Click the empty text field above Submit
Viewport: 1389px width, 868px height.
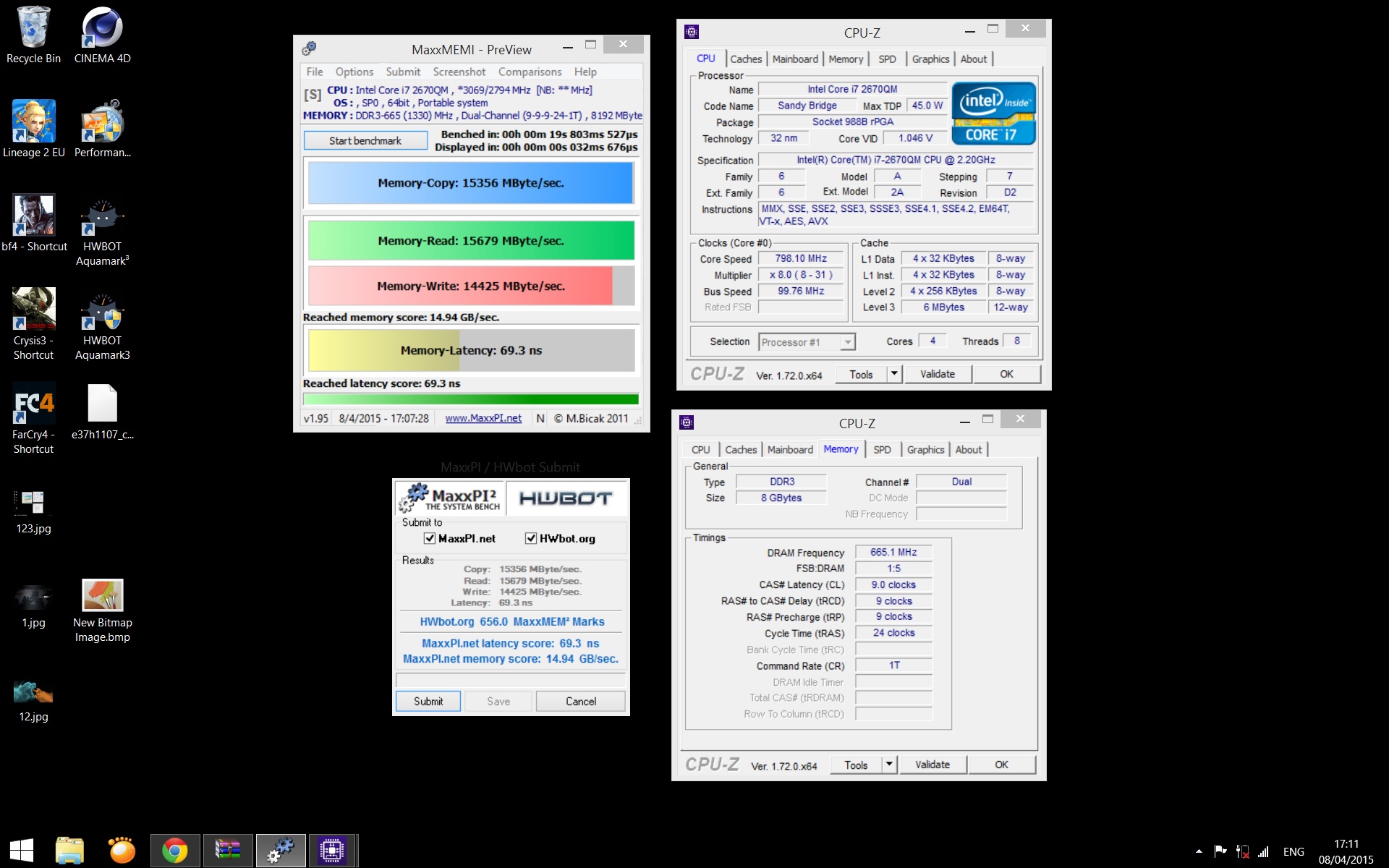pyautogui.click(x=511, y=680)
